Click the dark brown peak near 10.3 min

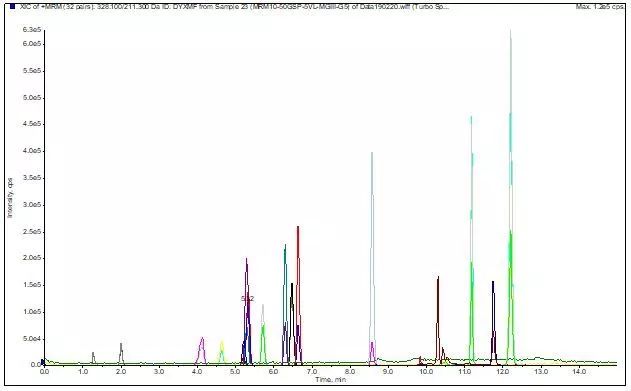tap(438, 320)
